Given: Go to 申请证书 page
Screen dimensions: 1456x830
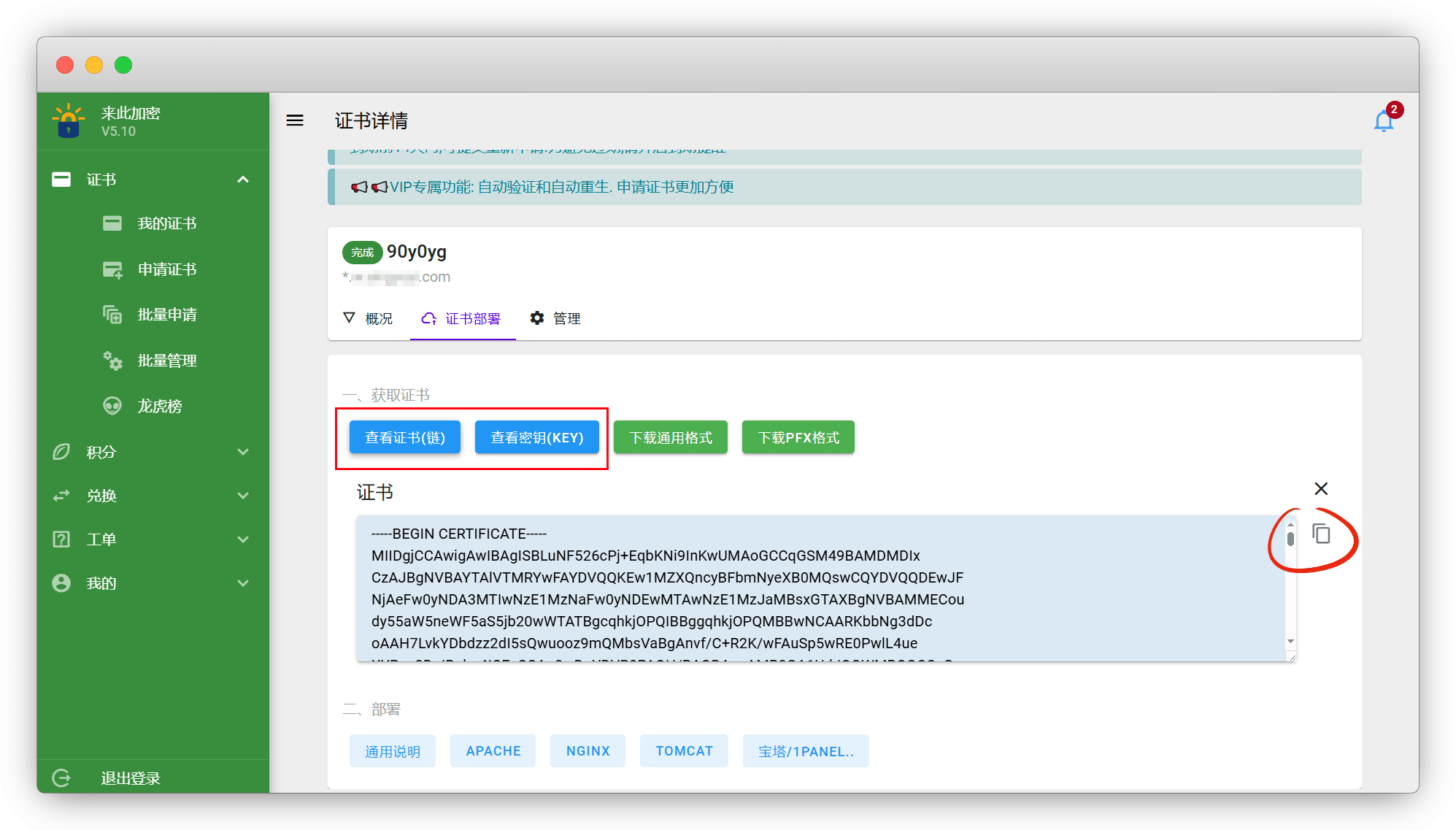Looking at the screenshot, I should click(166, 270).
